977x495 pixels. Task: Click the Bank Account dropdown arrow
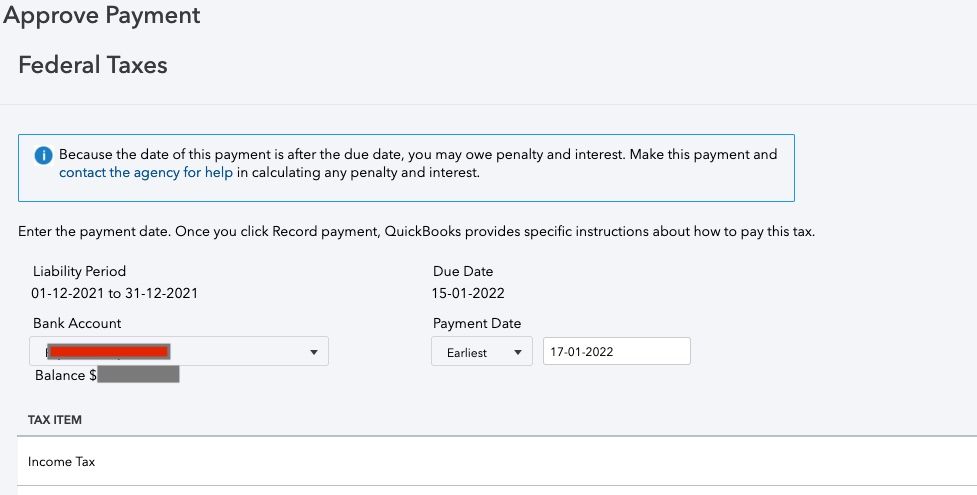[x=313, y=352]
